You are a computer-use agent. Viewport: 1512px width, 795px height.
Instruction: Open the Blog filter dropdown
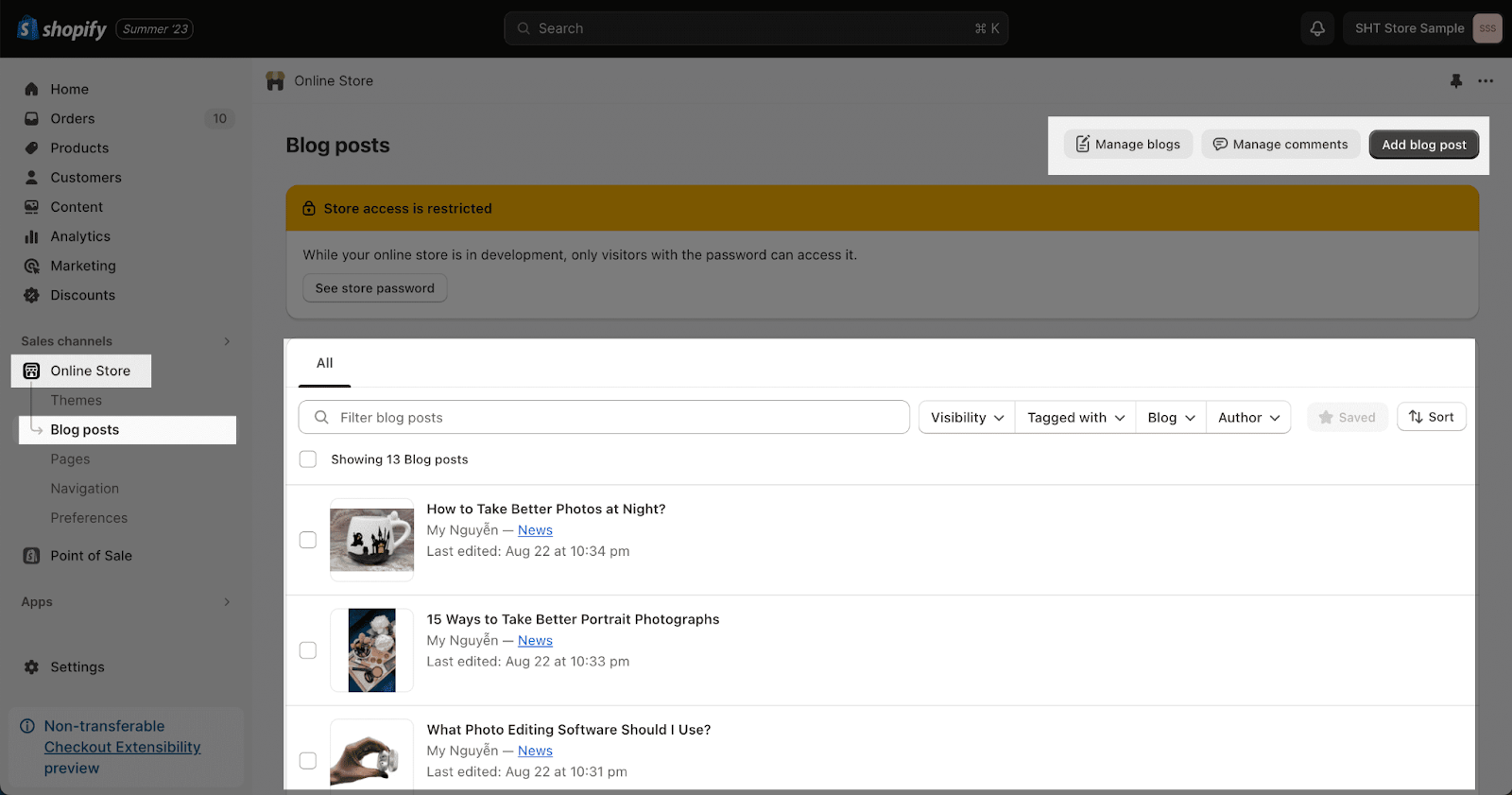(x=1171, y=417)
